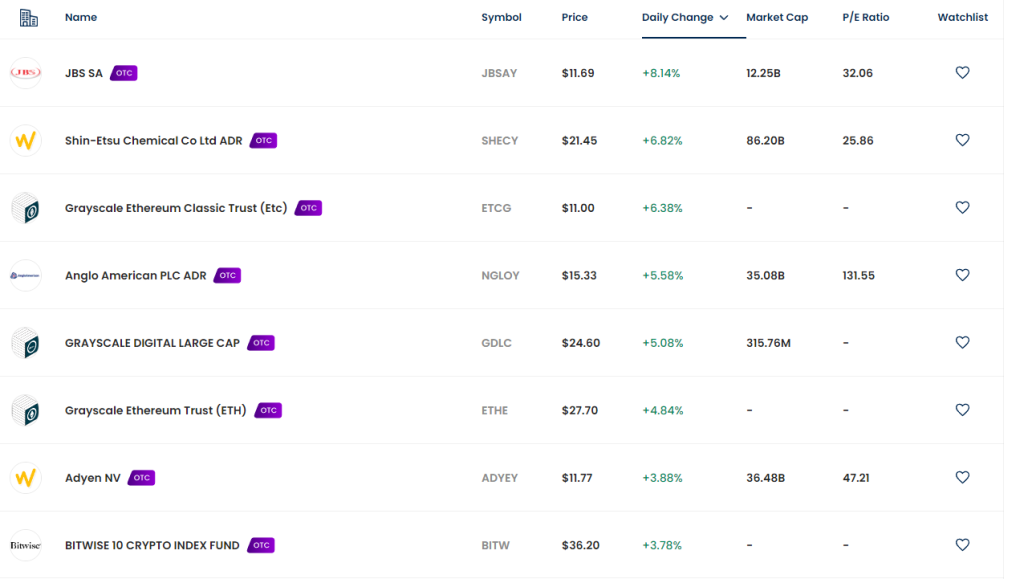This screenshot has width=1024, height=579.
Task: Click the GRAYSCALE DIGITAL LARGE CAP logo
Action: (25, 342)
